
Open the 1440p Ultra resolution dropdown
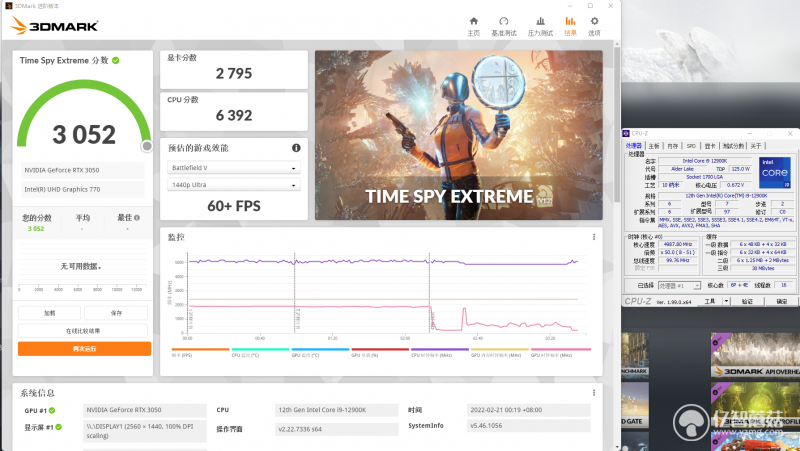click(x=234, y=185)
